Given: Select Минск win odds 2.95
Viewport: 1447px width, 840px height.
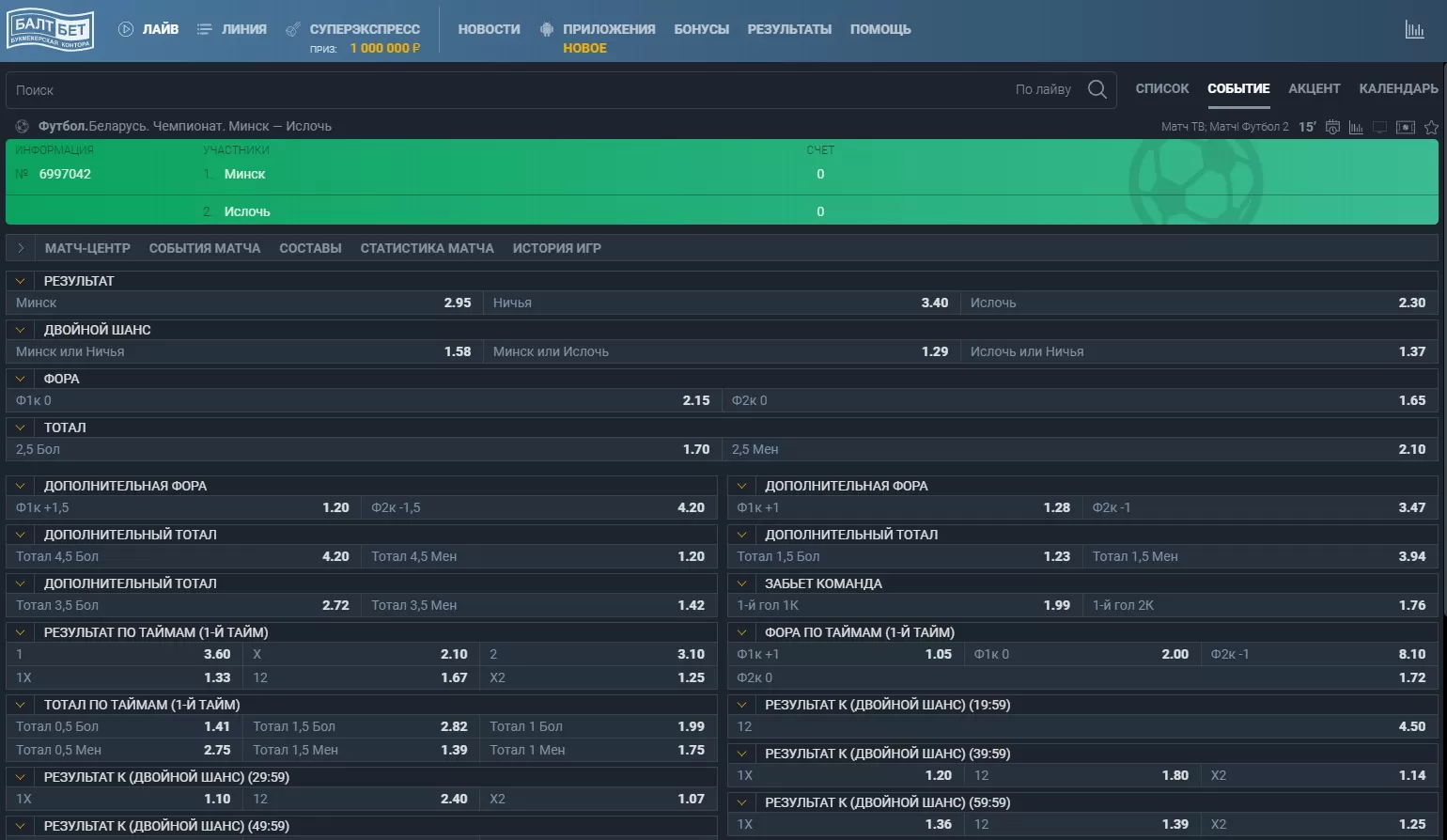Looking at the screenshot, I should [x=457, y=303].
